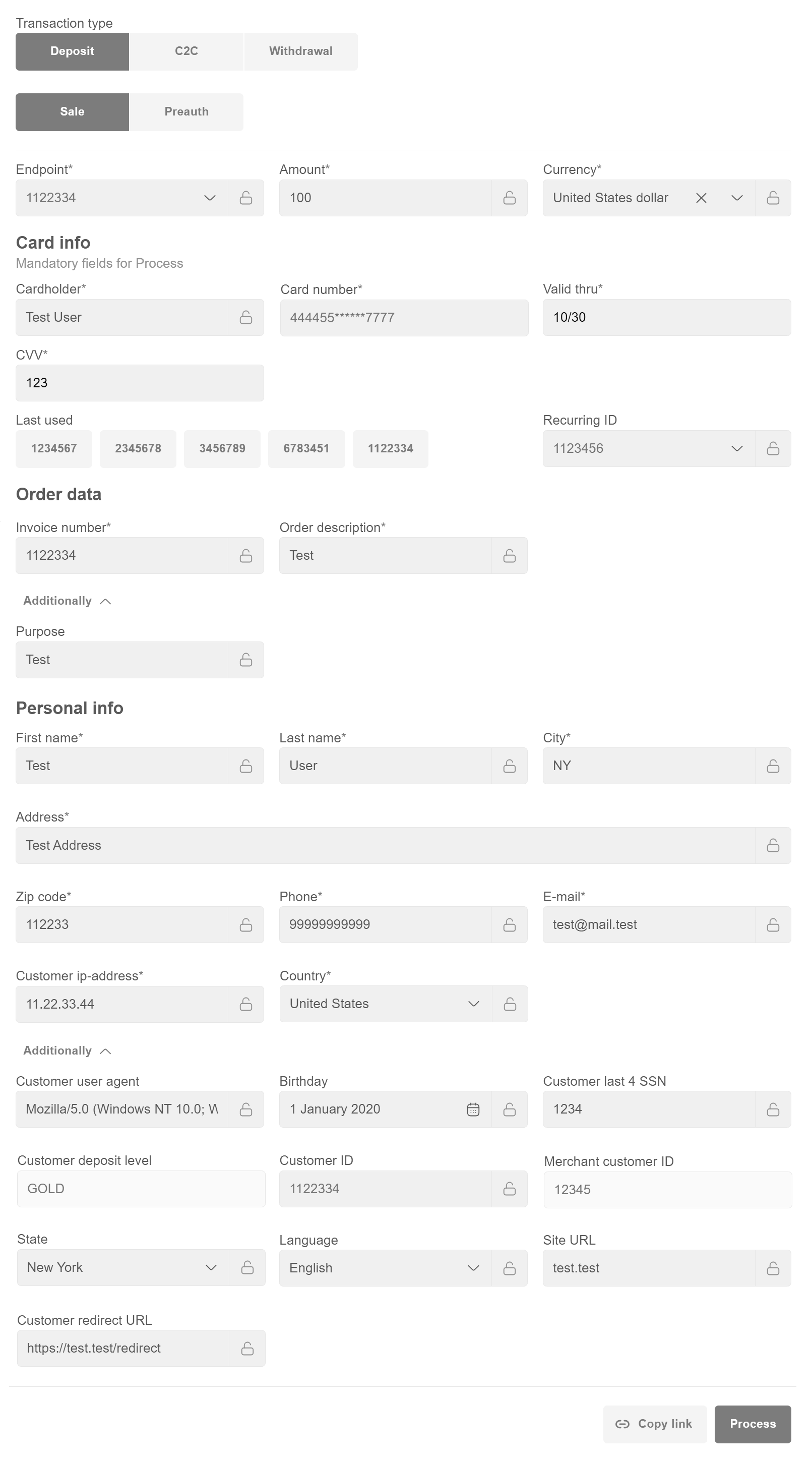Screen dimensions: 812x1461
Task: Click the lock icon in Cardholder field
Action: 245,318
